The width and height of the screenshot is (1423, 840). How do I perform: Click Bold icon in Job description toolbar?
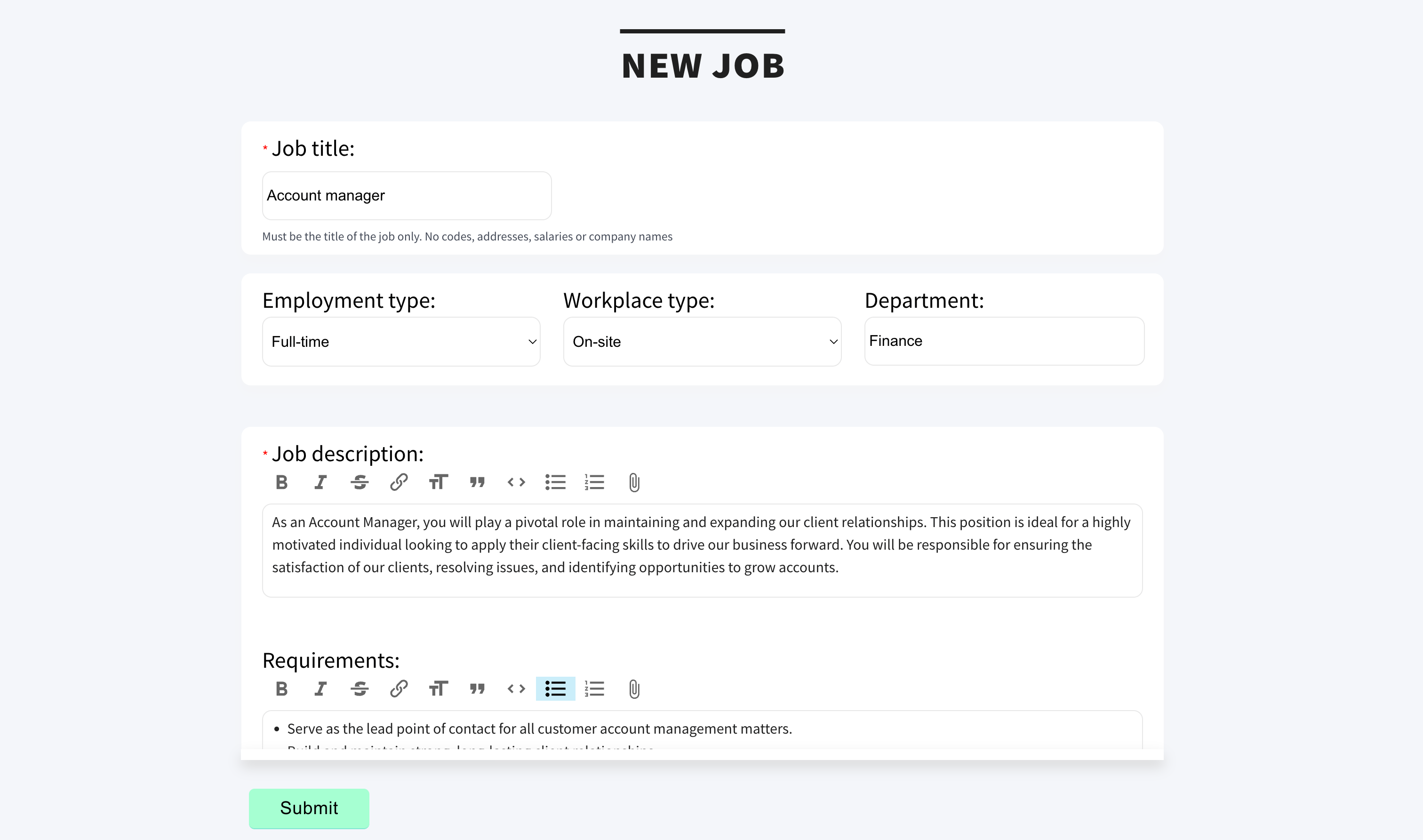[281, 482]
